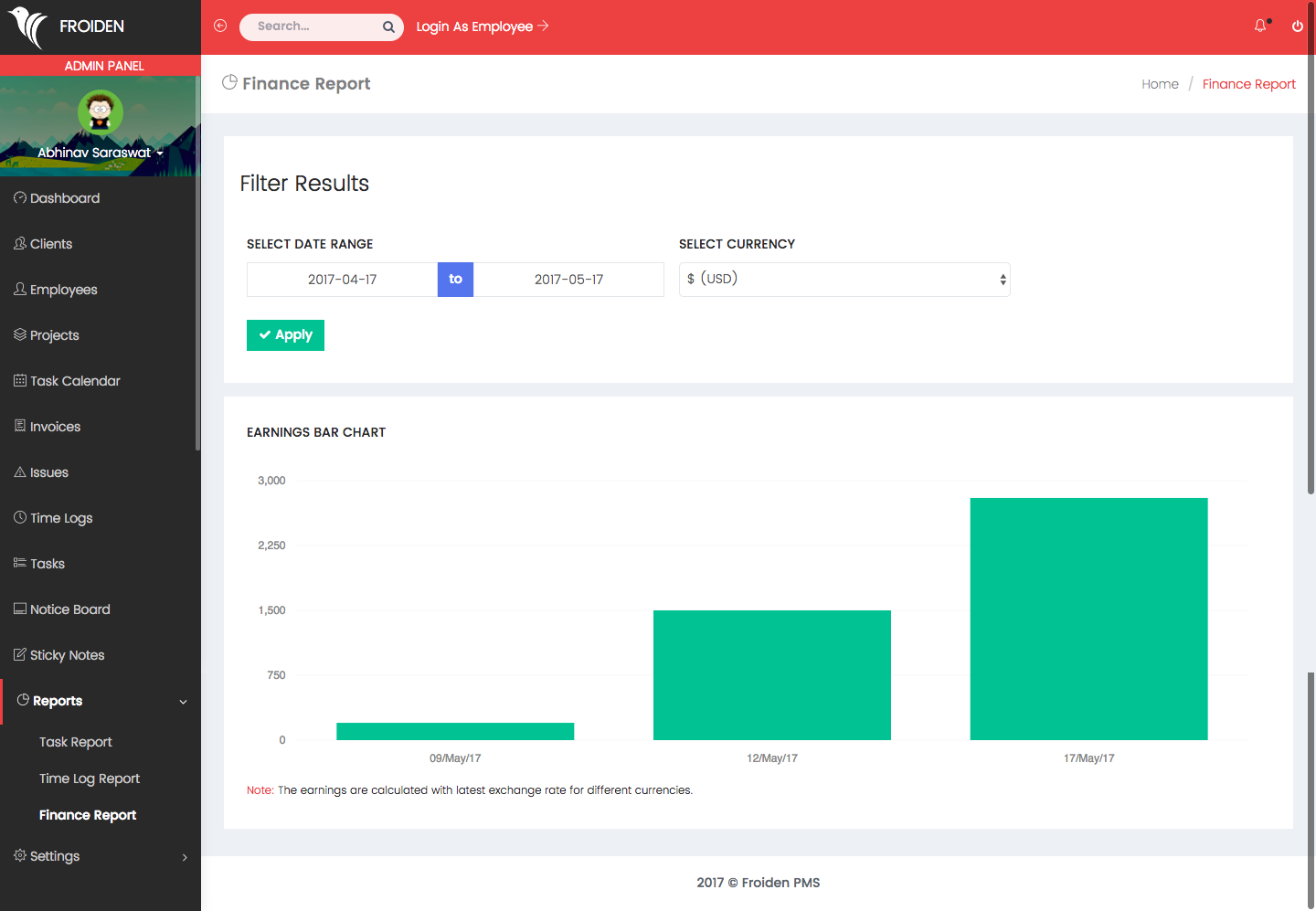Click the user avatar picture
The image size is (1316, 911).
pyautogui.click(x=100, y=112)
